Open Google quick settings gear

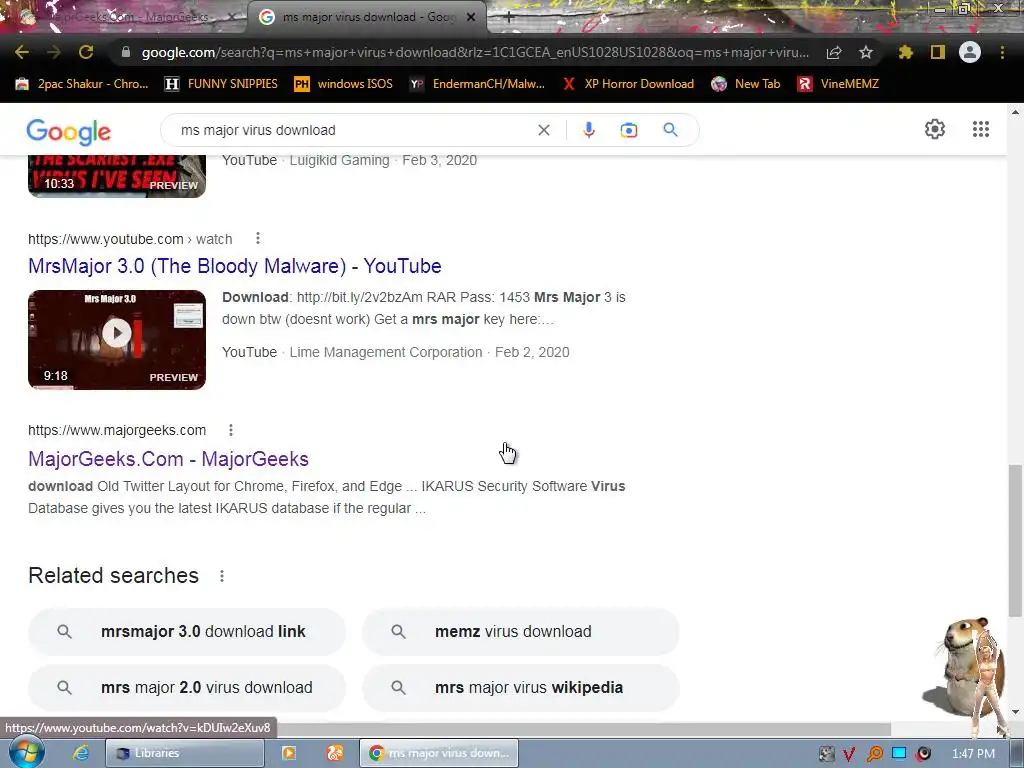(935, 129)
